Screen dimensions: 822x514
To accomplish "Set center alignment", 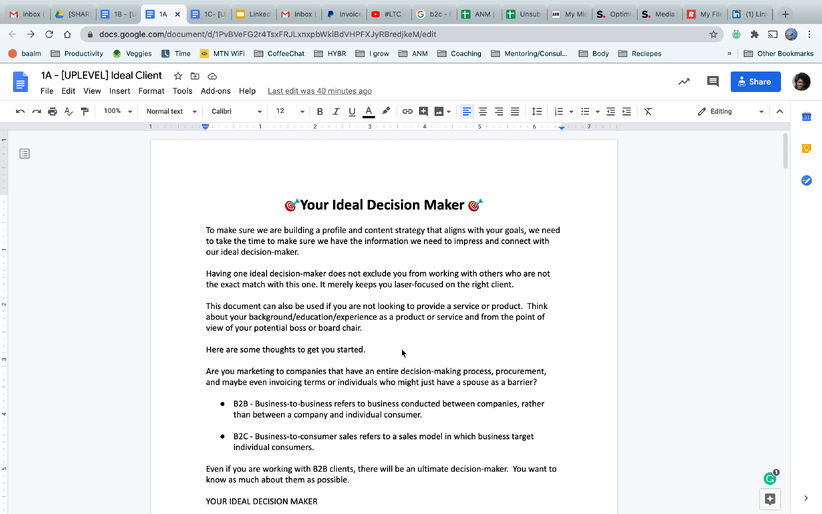I will pyautogui.click(x=483, y=111).
